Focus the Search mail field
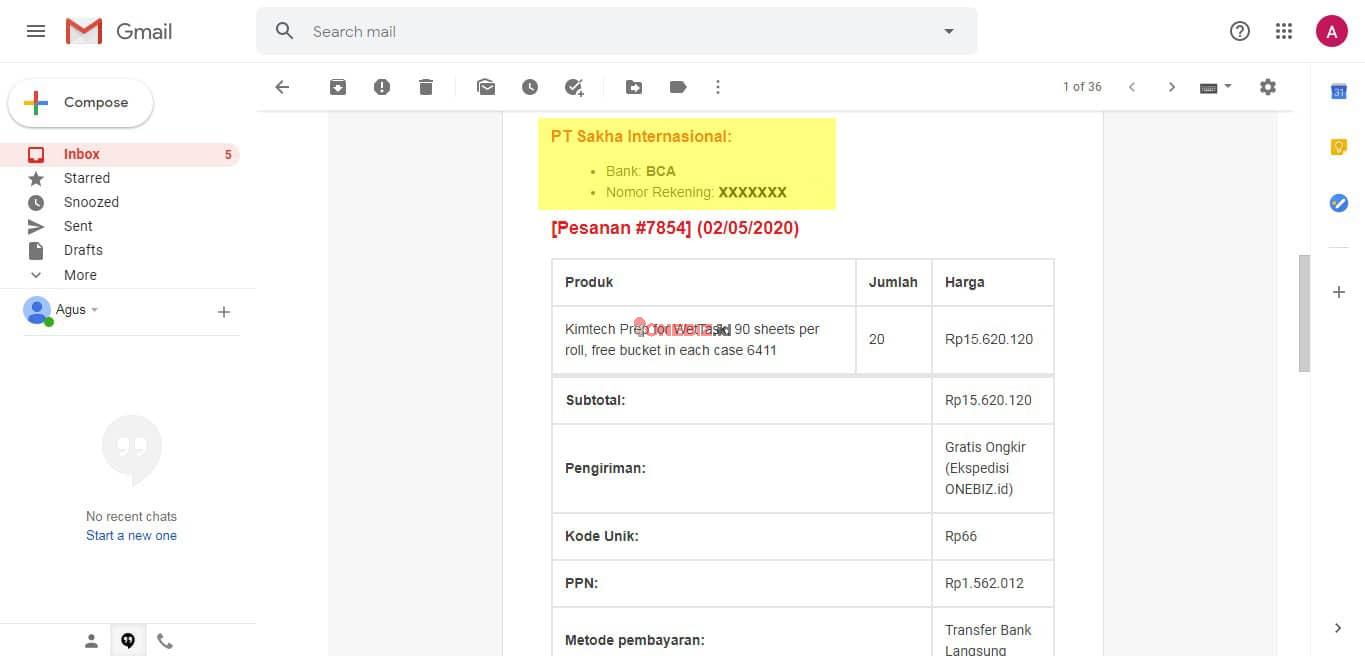 coord(616,31)
